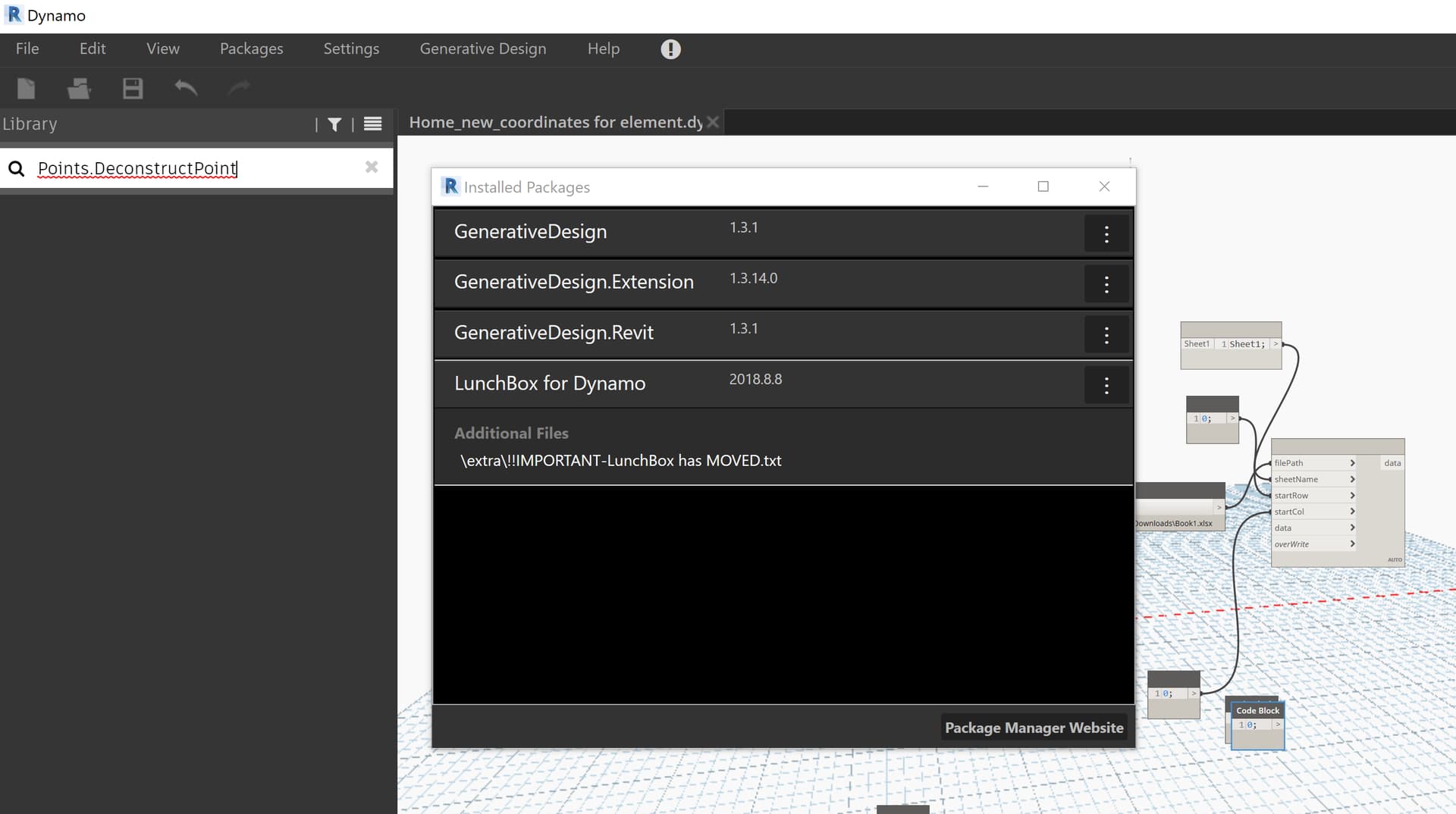1456x814 pixels.
Task: Click version 2018.8.8 of LunchBox
Action: [755, 379]
